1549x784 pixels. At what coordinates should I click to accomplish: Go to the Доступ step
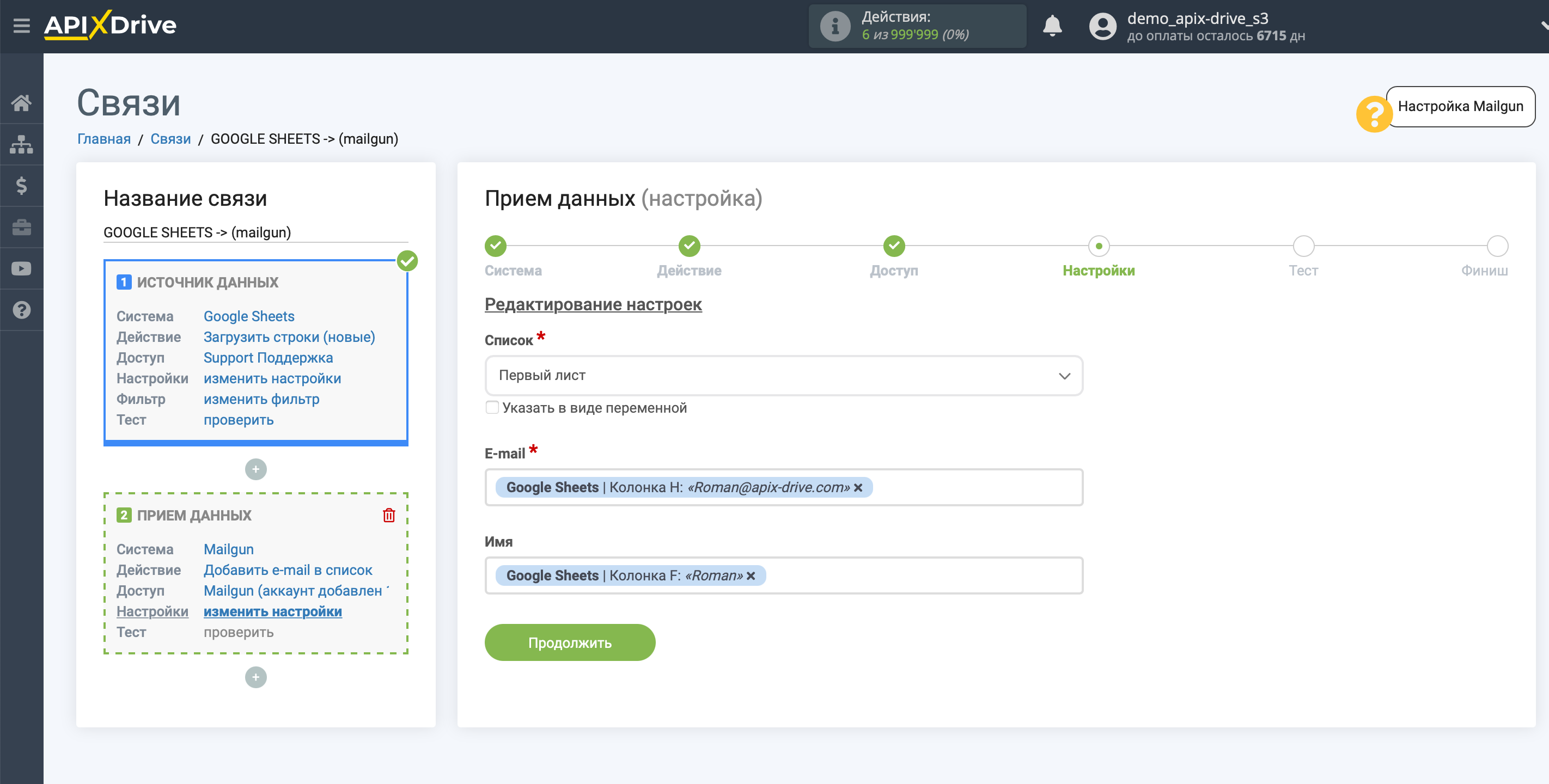tap(894, 246)
